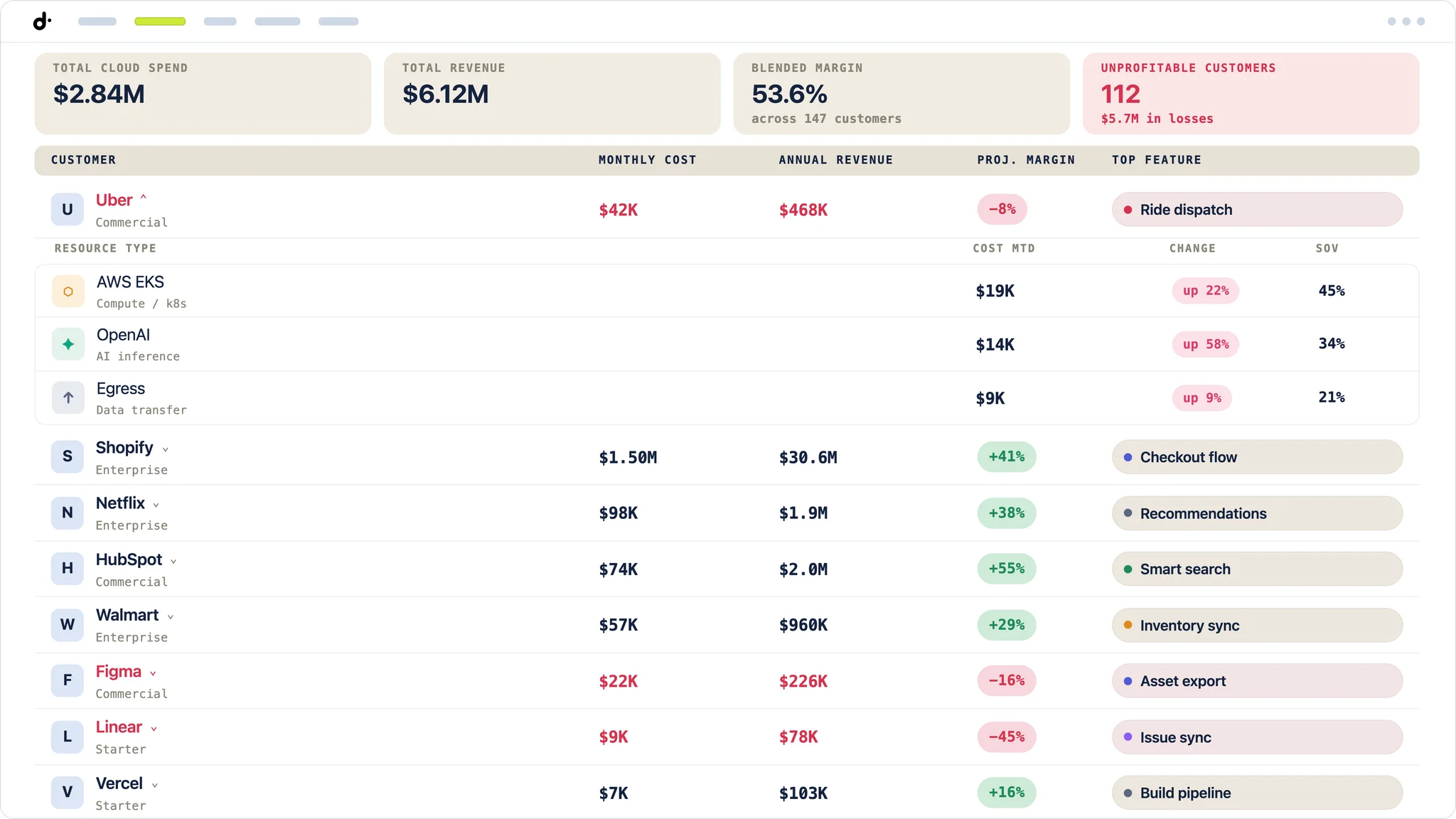The image size is (1456, 819).
Task: Expand the Netflix row chevron
Action: point(156,505)
